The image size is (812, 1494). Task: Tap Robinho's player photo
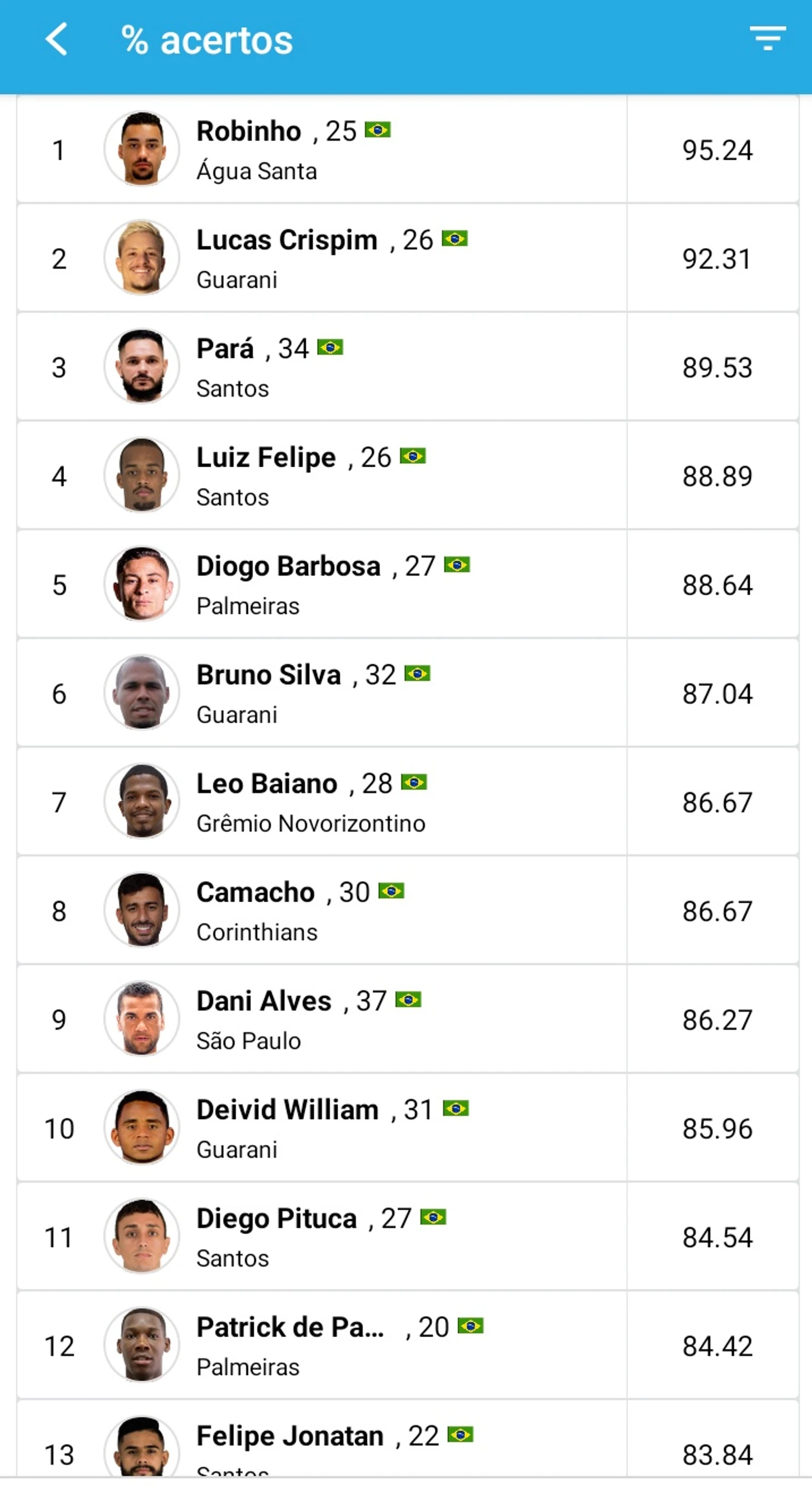pos(141,149)
